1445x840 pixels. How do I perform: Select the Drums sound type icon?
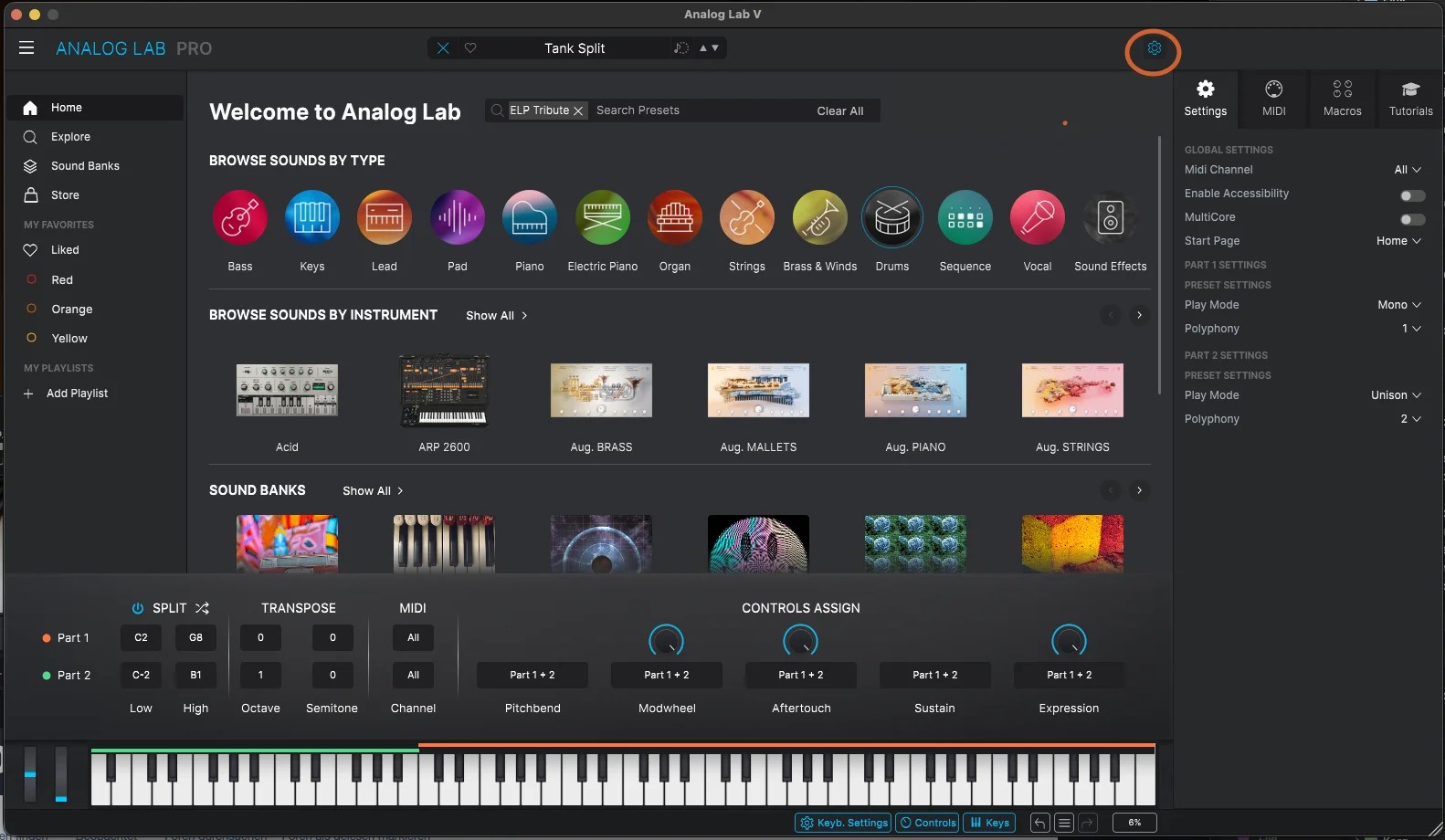click(892, 217)
